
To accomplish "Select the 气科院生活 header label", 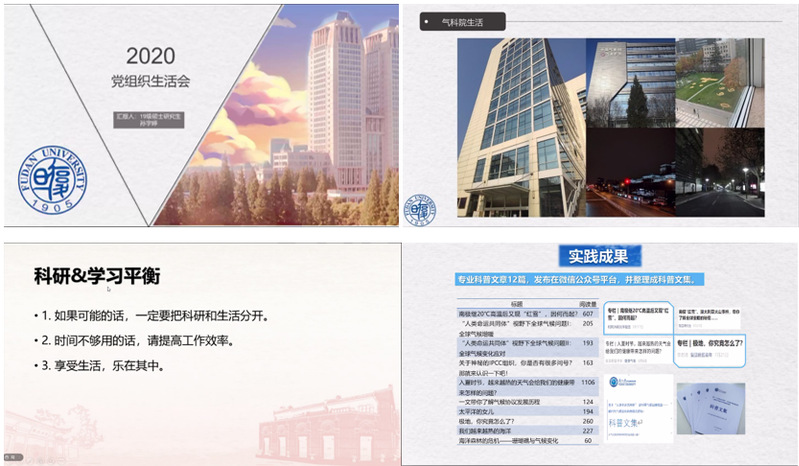I will coord(458,21).
